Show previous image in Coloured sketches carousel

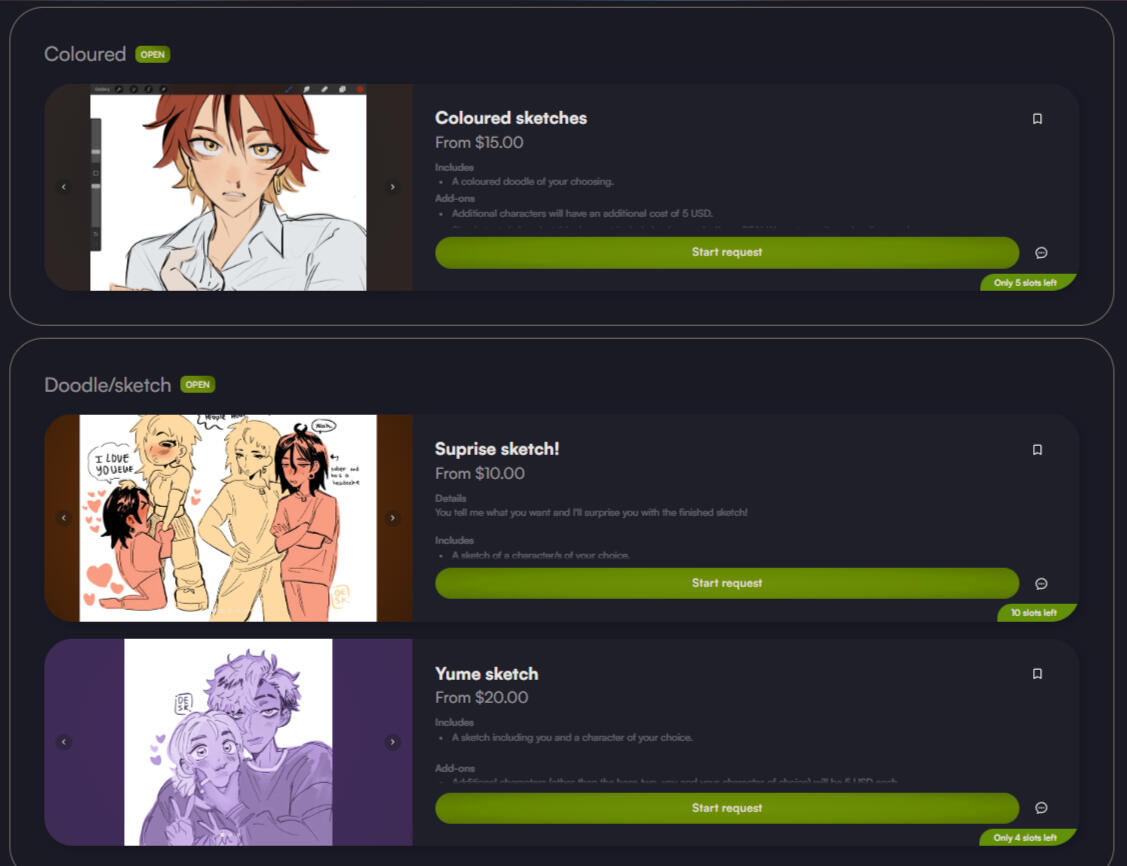[x=64, y=187]
